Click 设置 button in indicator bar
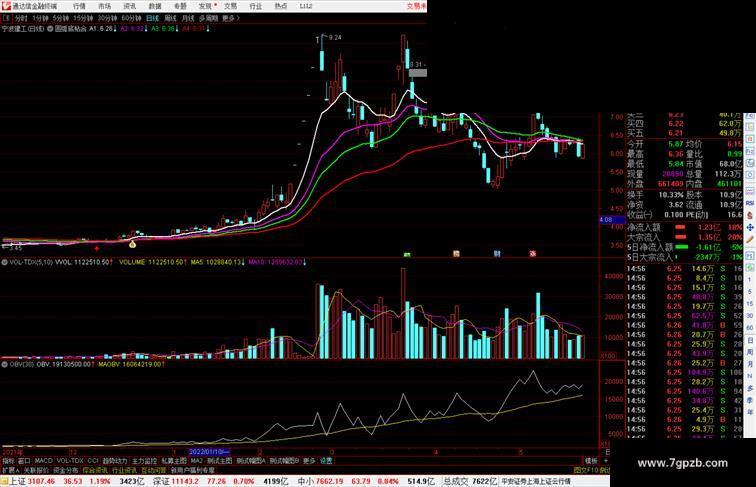 (326, 461)
